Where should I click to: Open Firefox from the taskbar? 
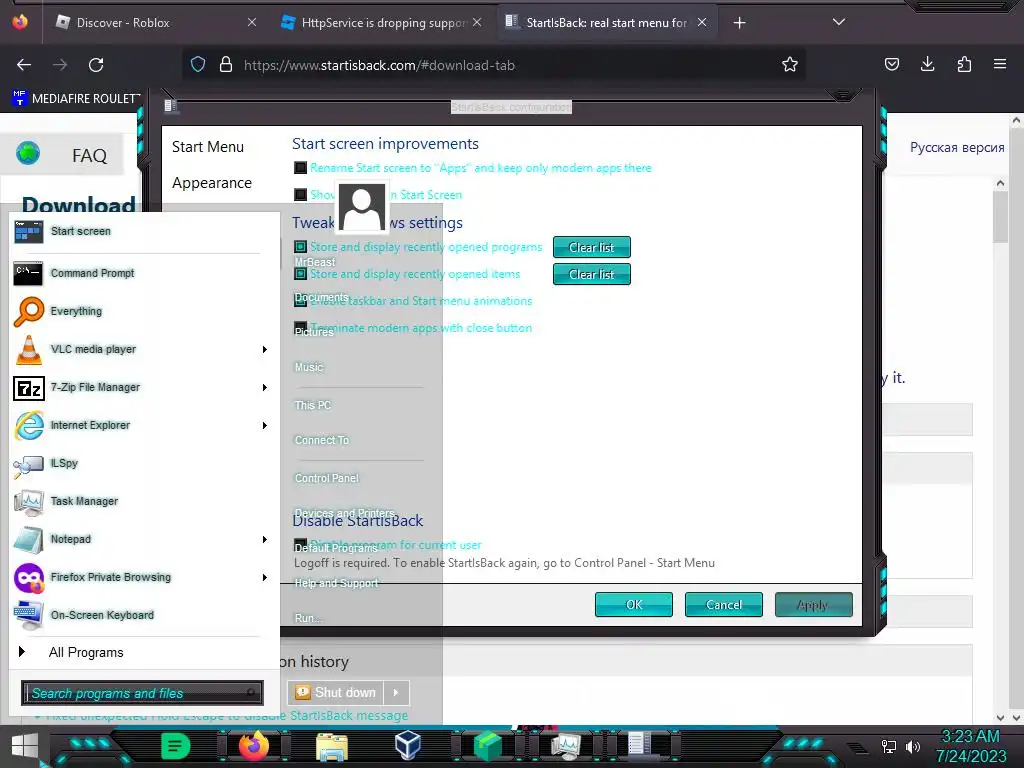[254, 746]
